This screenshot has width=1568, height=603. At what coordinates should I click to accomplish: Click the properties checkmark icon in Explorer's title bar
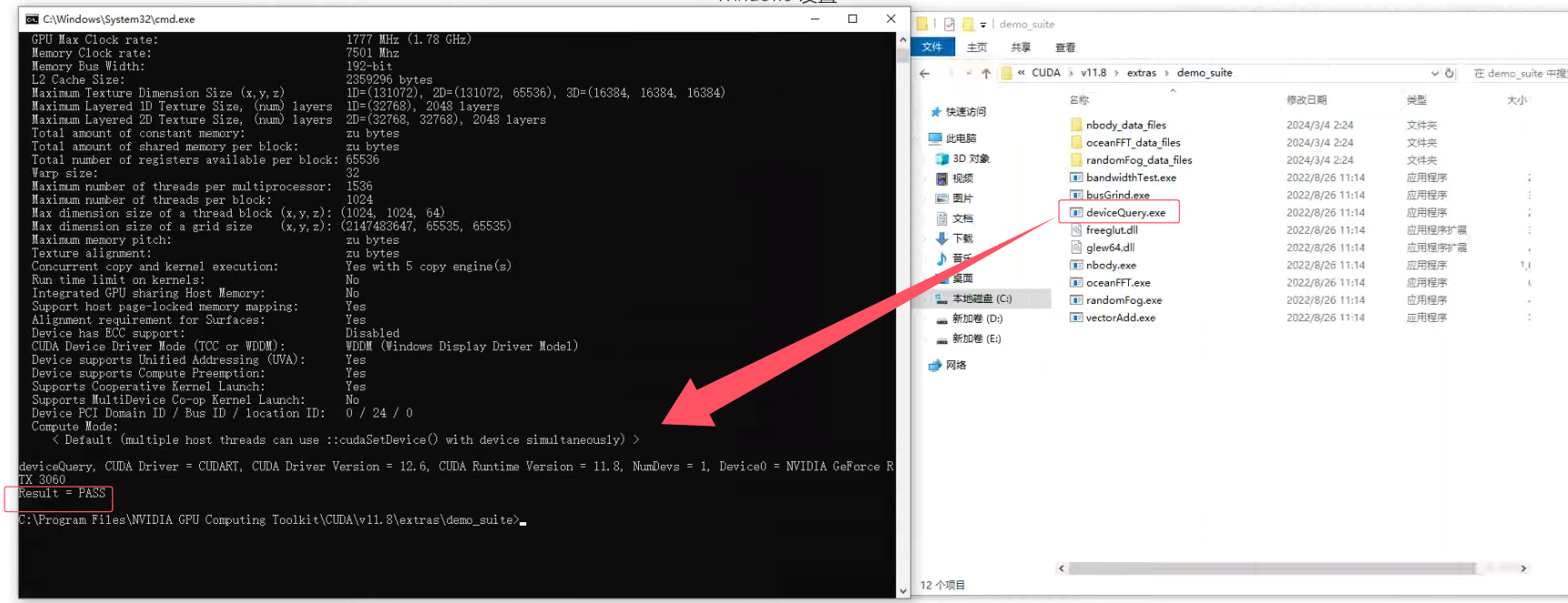[949, 25]
